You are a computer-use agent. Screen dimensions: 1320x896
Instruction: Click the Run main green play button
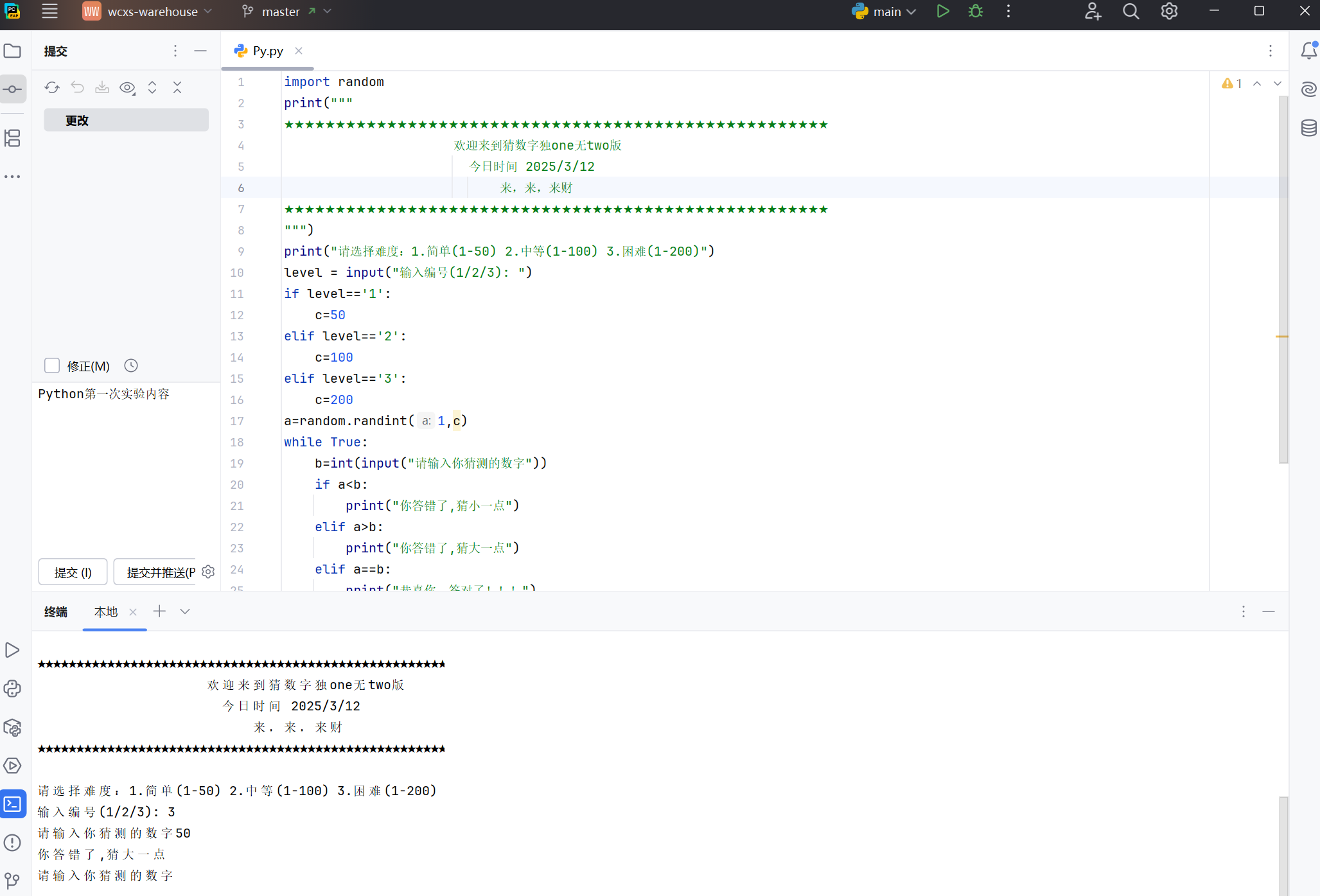942,12
